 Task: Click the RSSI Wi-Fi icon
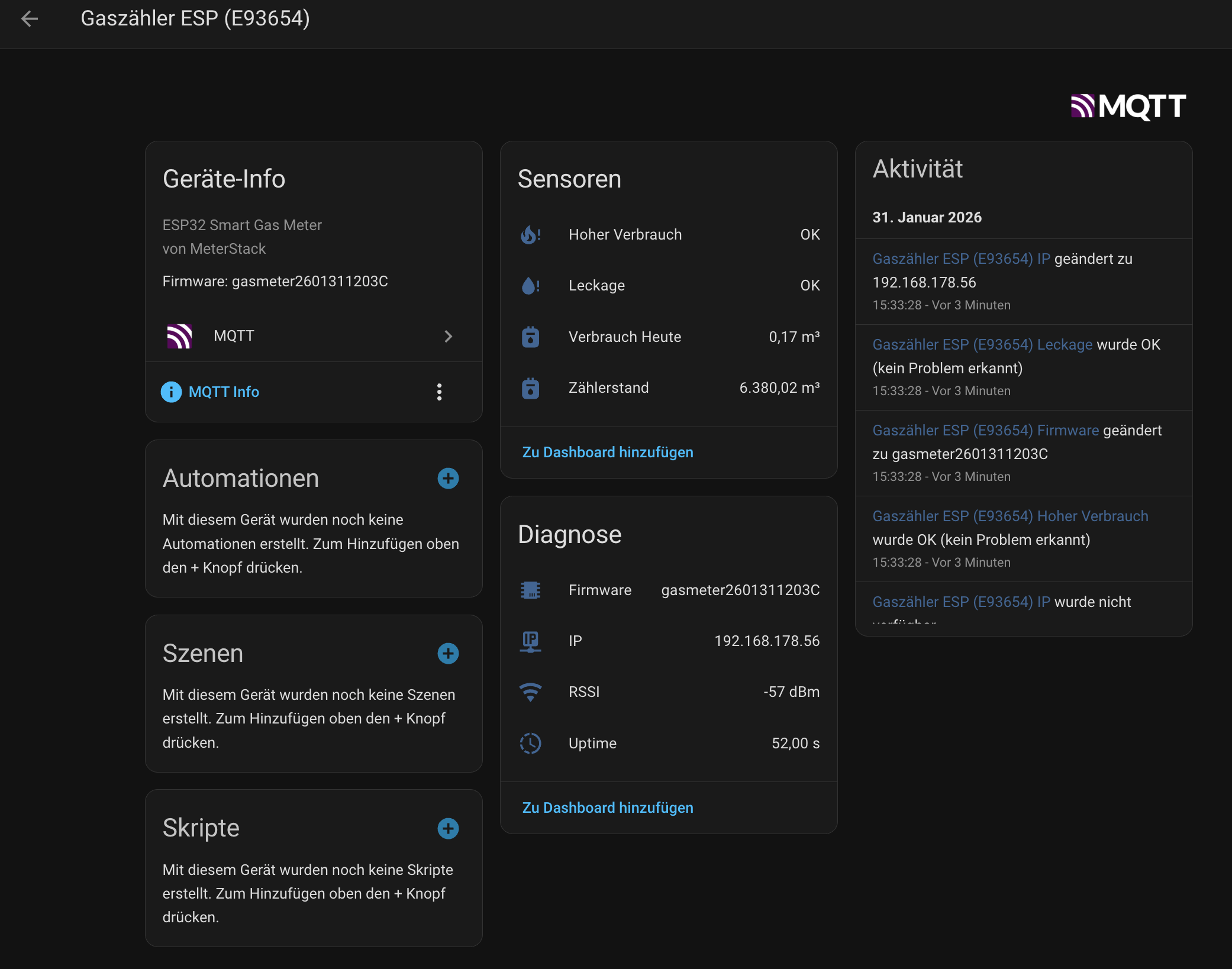pos(531,692)
